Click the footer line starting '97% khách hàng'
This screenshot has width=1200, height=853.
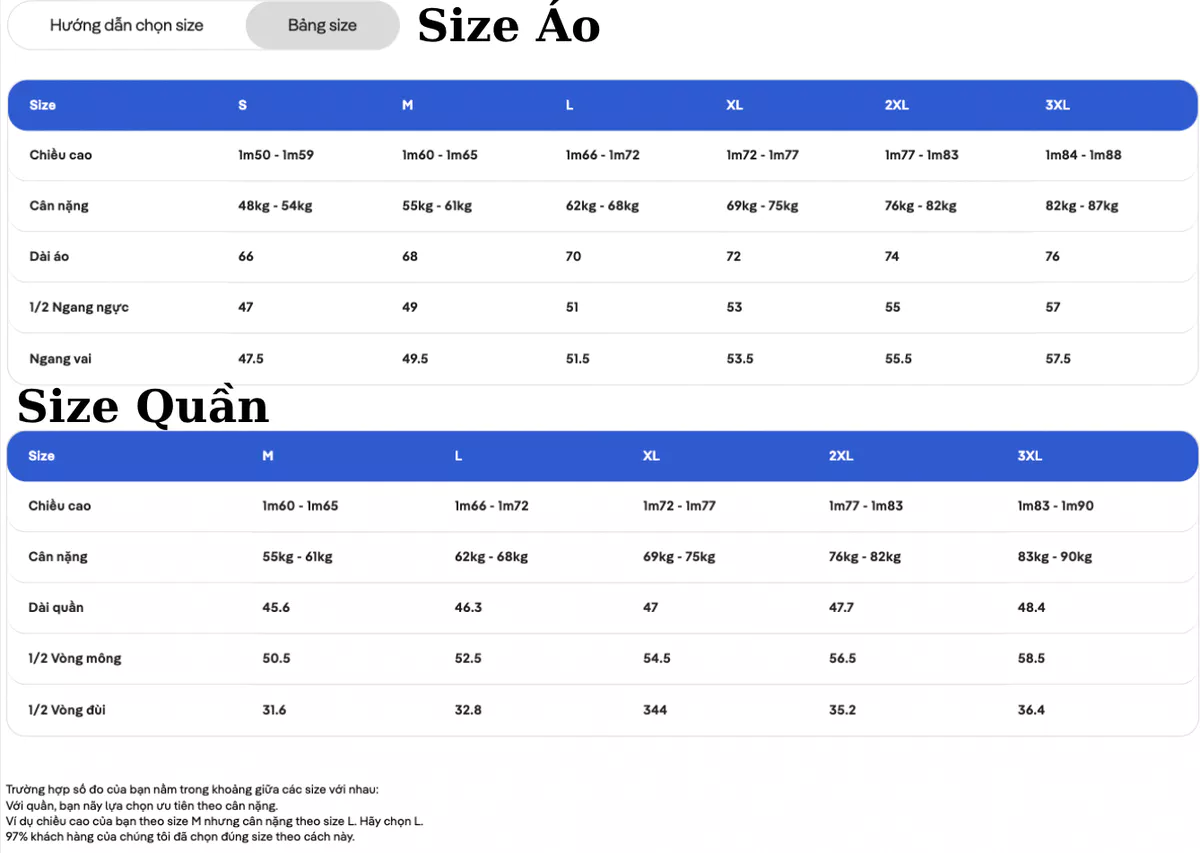[x=180, y=836]
